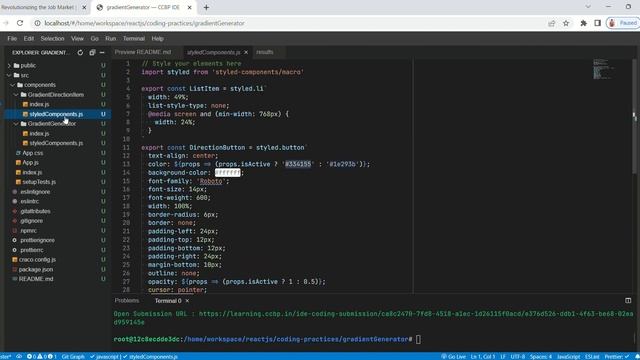640x360 pixels.
Task: Open the Go menu
Action: pos(95,39)
